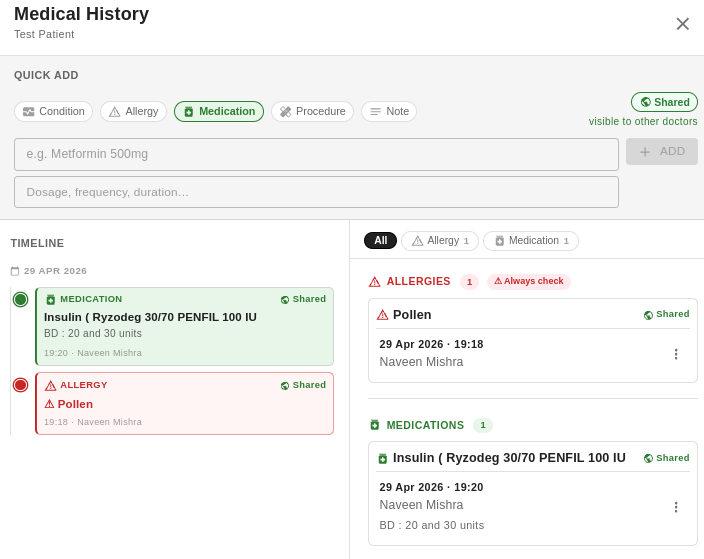Click the TIMELINE heading
Image resolution: width=704 pixels, height=559 pixels.
(37, 243)
